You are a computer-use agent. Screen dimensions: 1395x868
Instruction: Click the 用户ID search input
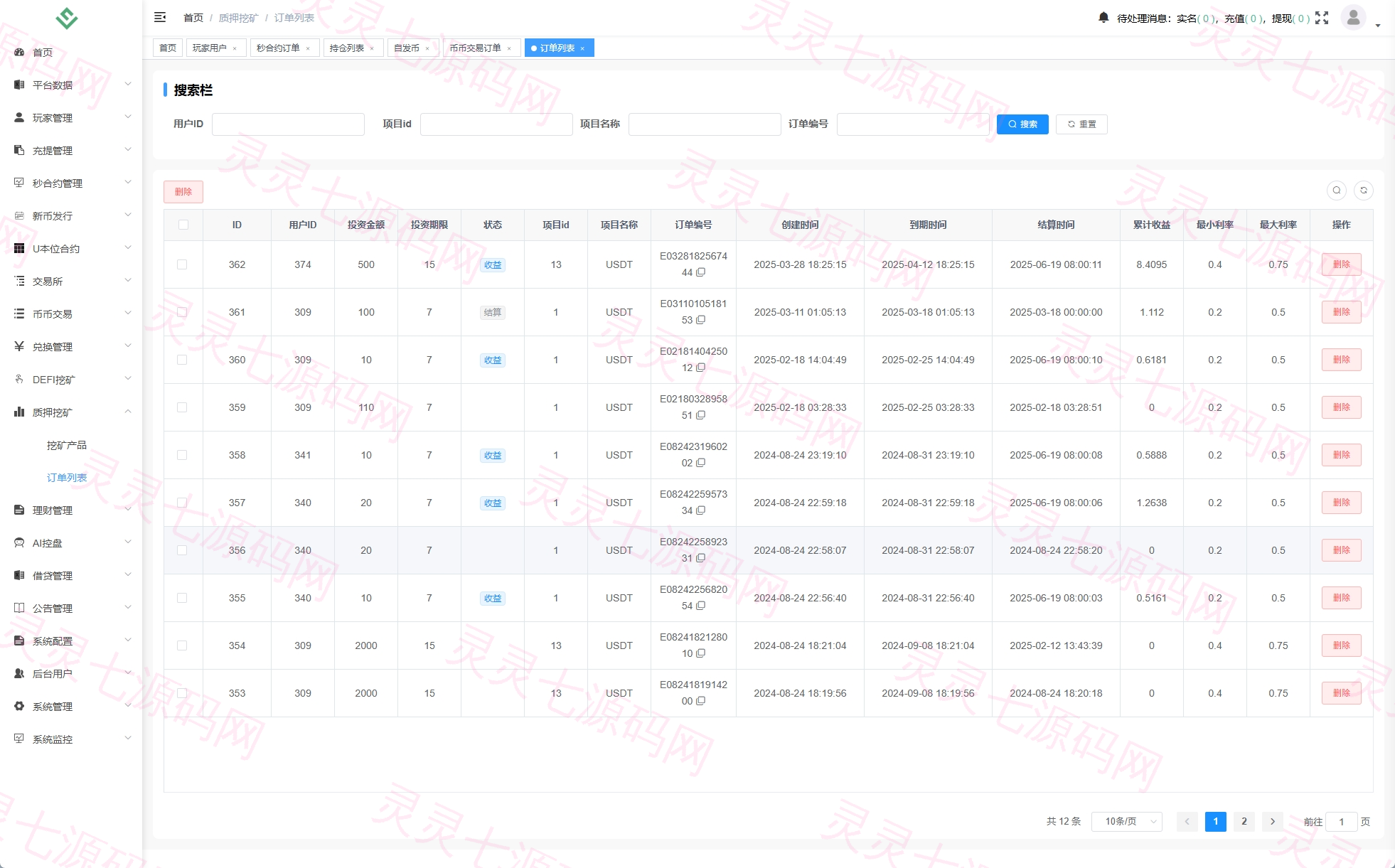(288, 124)
